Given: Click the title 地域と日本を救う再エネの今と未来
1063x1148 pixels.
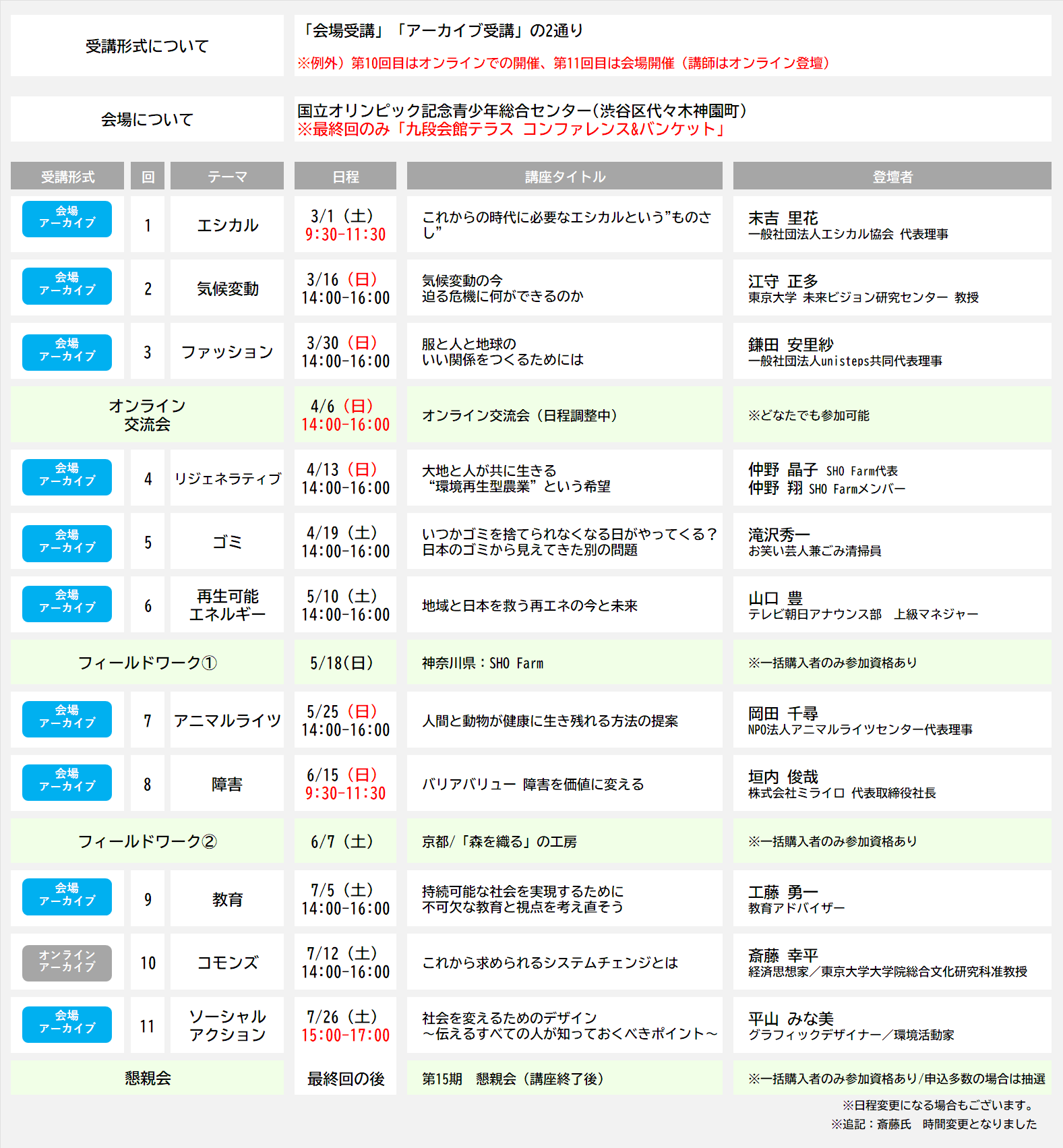Looking at the screenshot, I should 530,605.
